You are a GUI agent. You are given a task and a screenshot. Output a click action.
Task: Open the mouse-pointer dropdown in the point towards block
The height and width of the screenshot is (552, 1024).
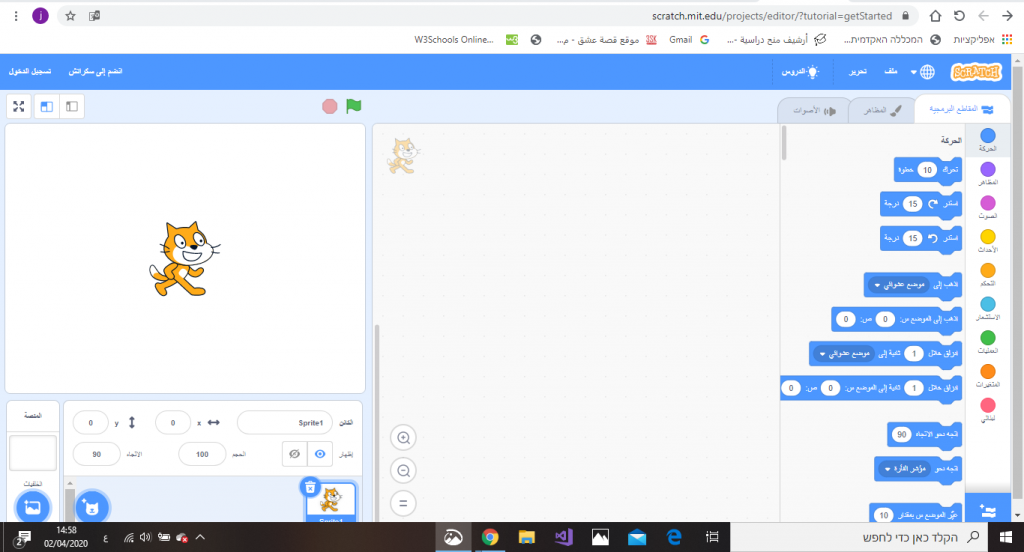[906, 468]
